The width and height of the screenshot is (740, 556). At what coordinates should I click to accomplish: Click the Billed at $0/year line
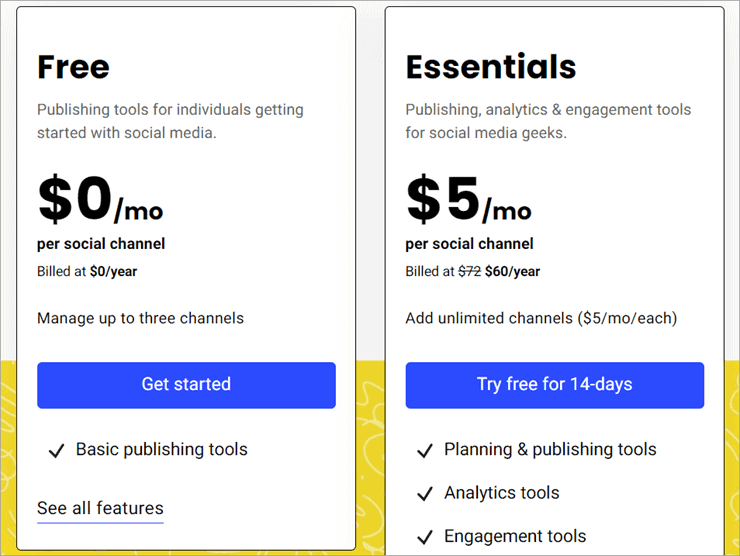(x=85, y=271)
